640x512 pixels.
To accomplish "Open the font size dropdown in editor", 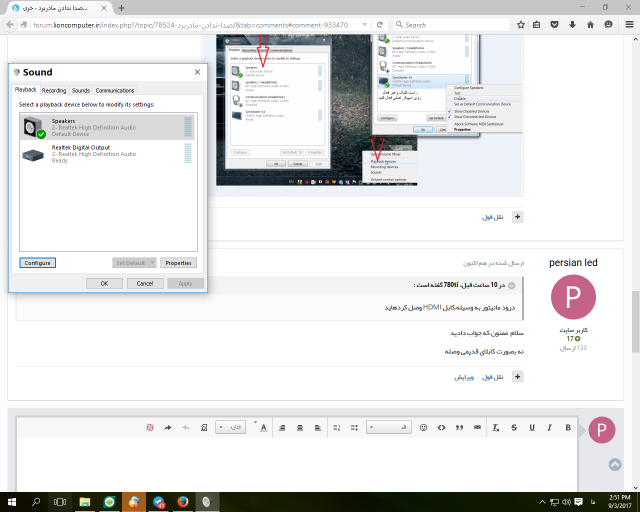I will [x=233, y=427].
